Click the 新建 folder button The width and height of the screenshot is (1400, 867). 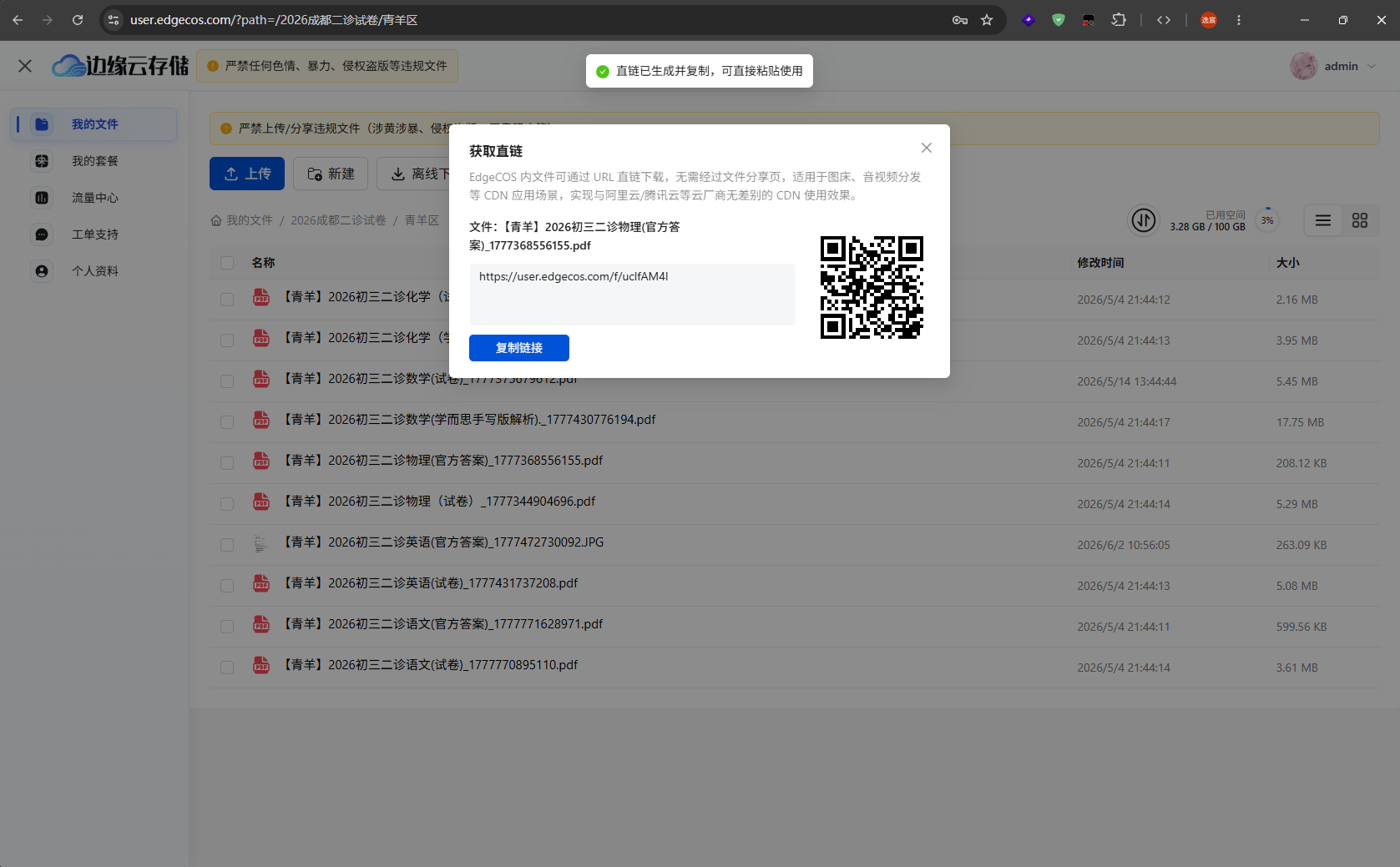pos(331,174)
